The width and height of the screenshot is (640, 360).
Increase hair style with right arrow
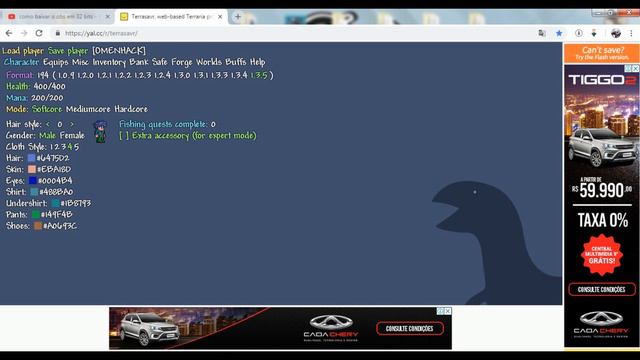(72, 124)
